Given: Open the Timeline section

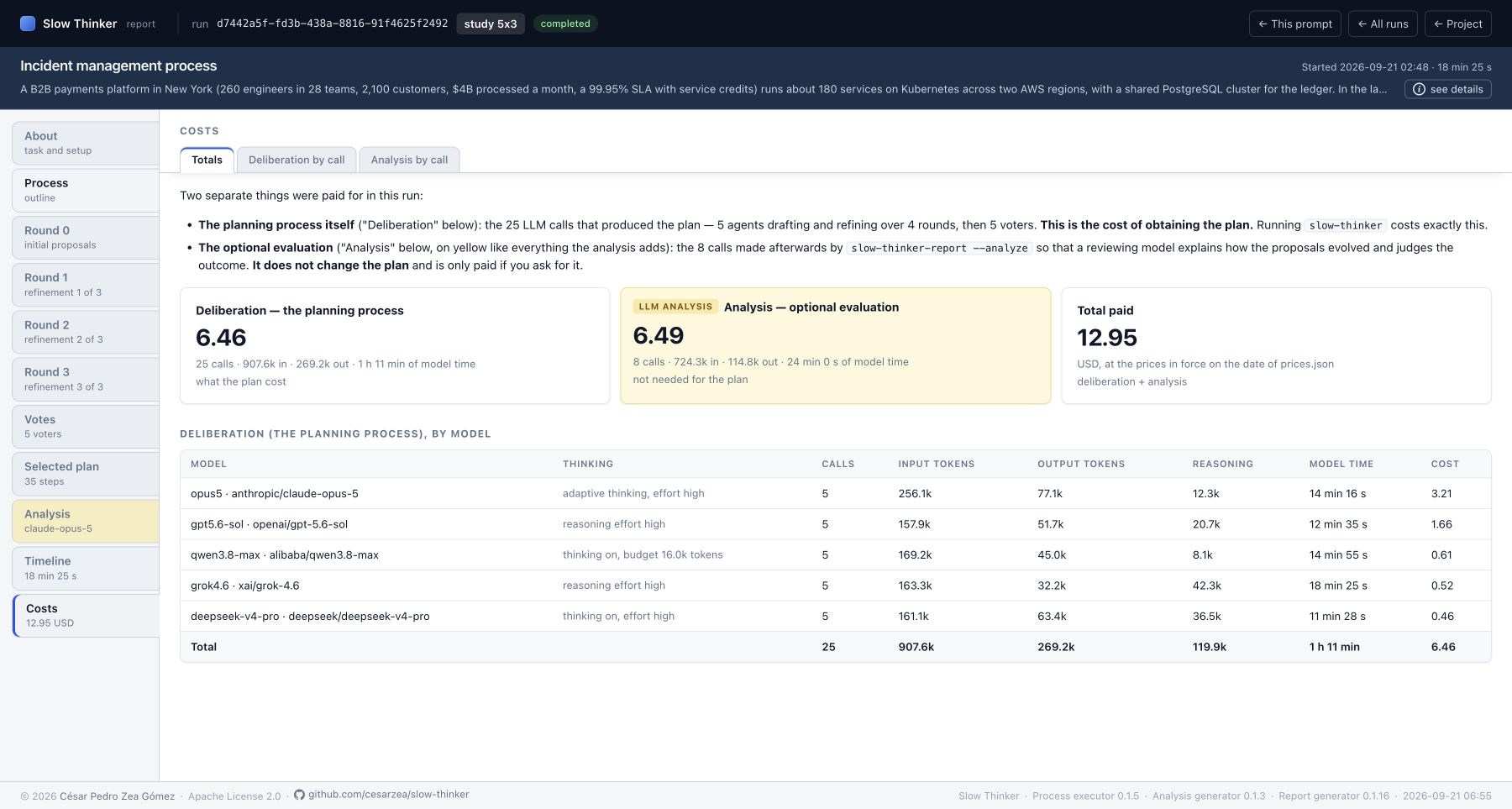Looking at the screenshot, I should click(x=86, y=569).
